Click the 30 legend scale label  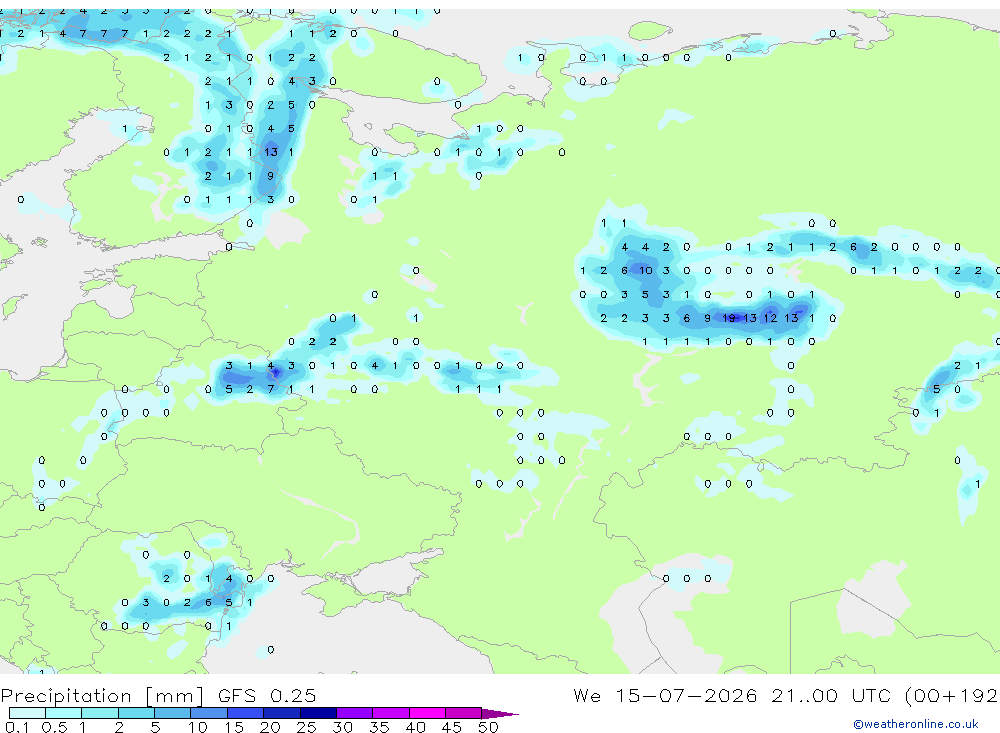pos(342,727)
